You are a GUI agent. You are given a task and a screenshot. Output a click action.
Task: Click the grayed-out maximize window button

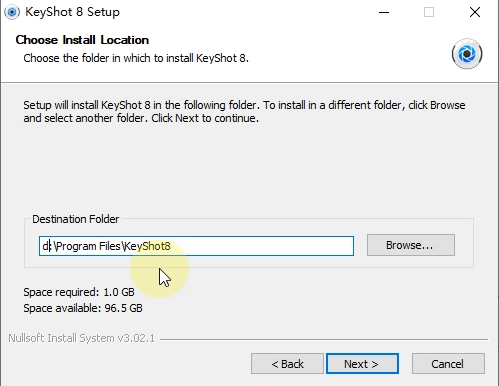[429, 13]
